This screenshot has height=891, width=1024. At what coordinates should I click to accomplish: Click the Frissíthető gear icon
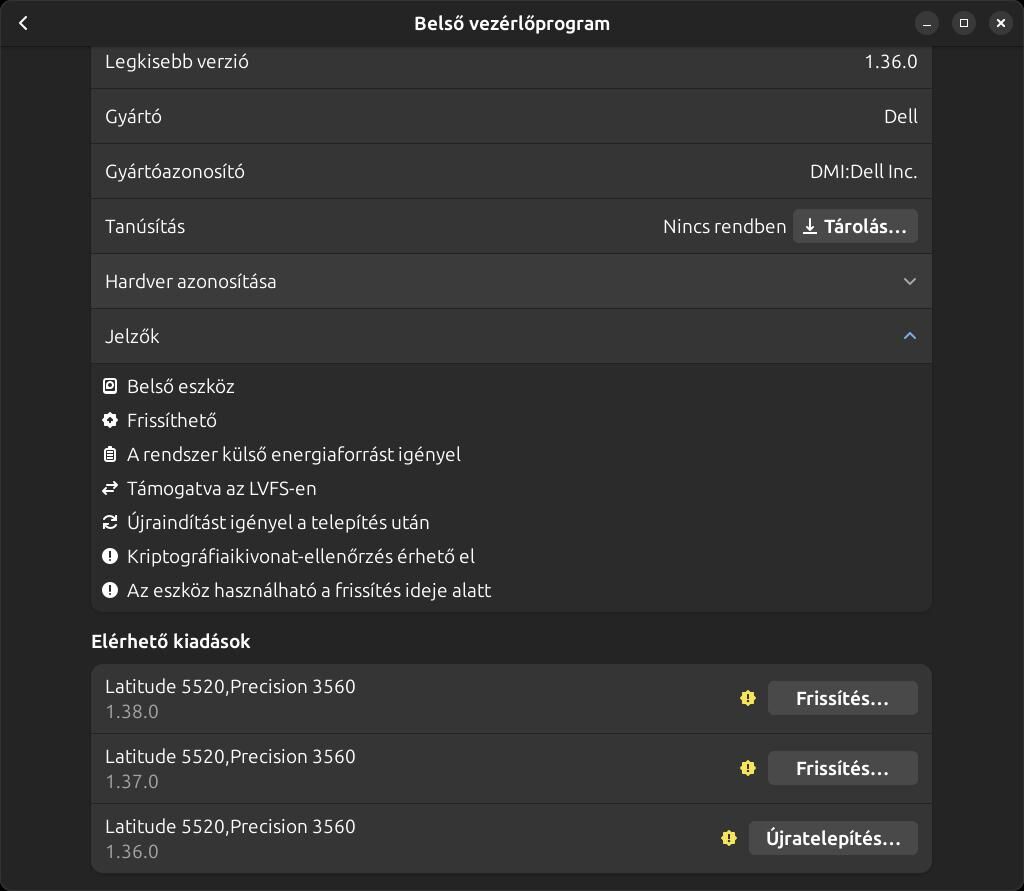point(111,420)
